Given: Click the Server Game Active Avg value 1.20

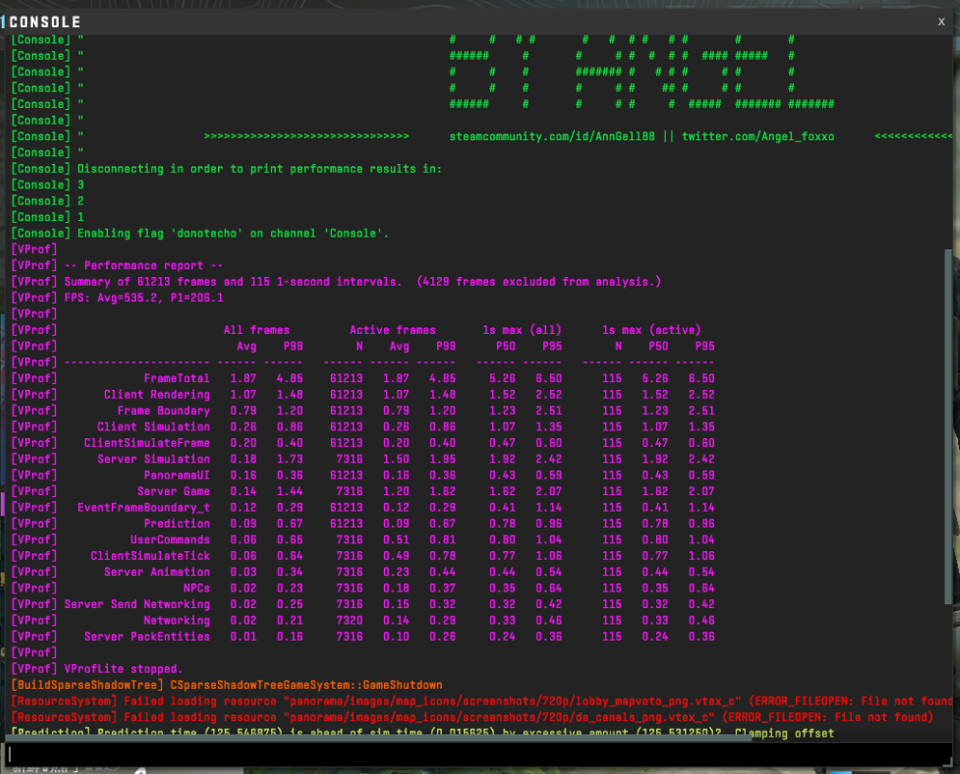Looking at the screenshot, I should (x=396, y=492).
